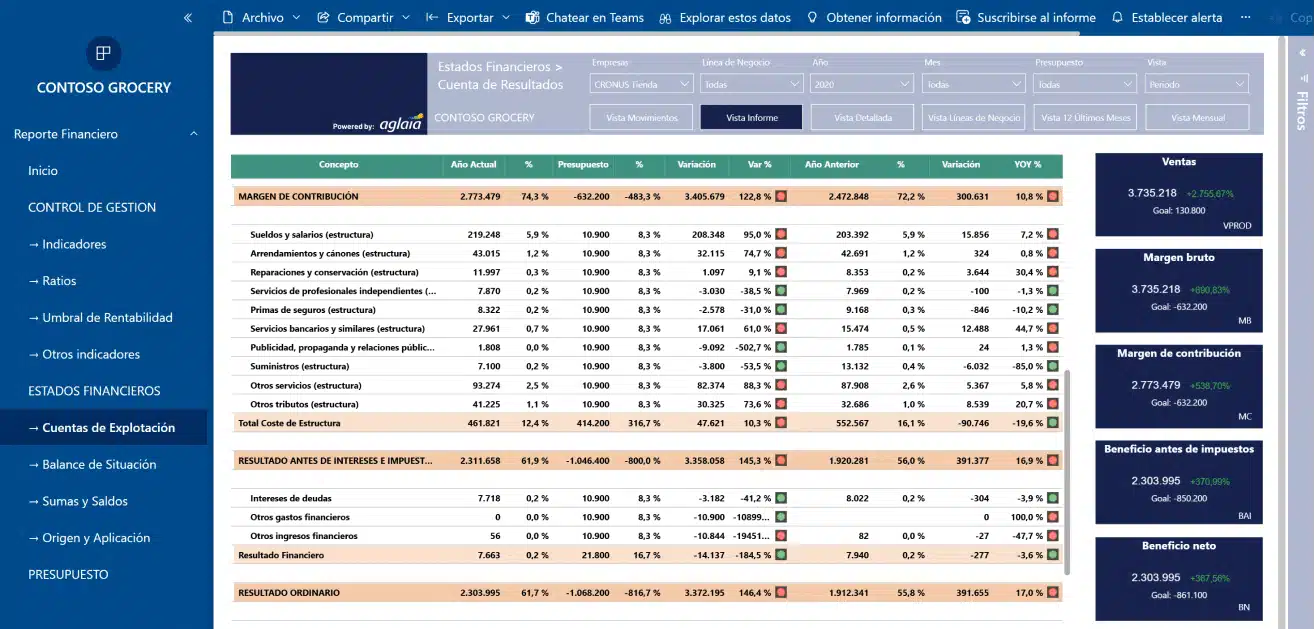
Task: Select the Beneficio antes de impuestos card
Action: (x=1179, y=482)
